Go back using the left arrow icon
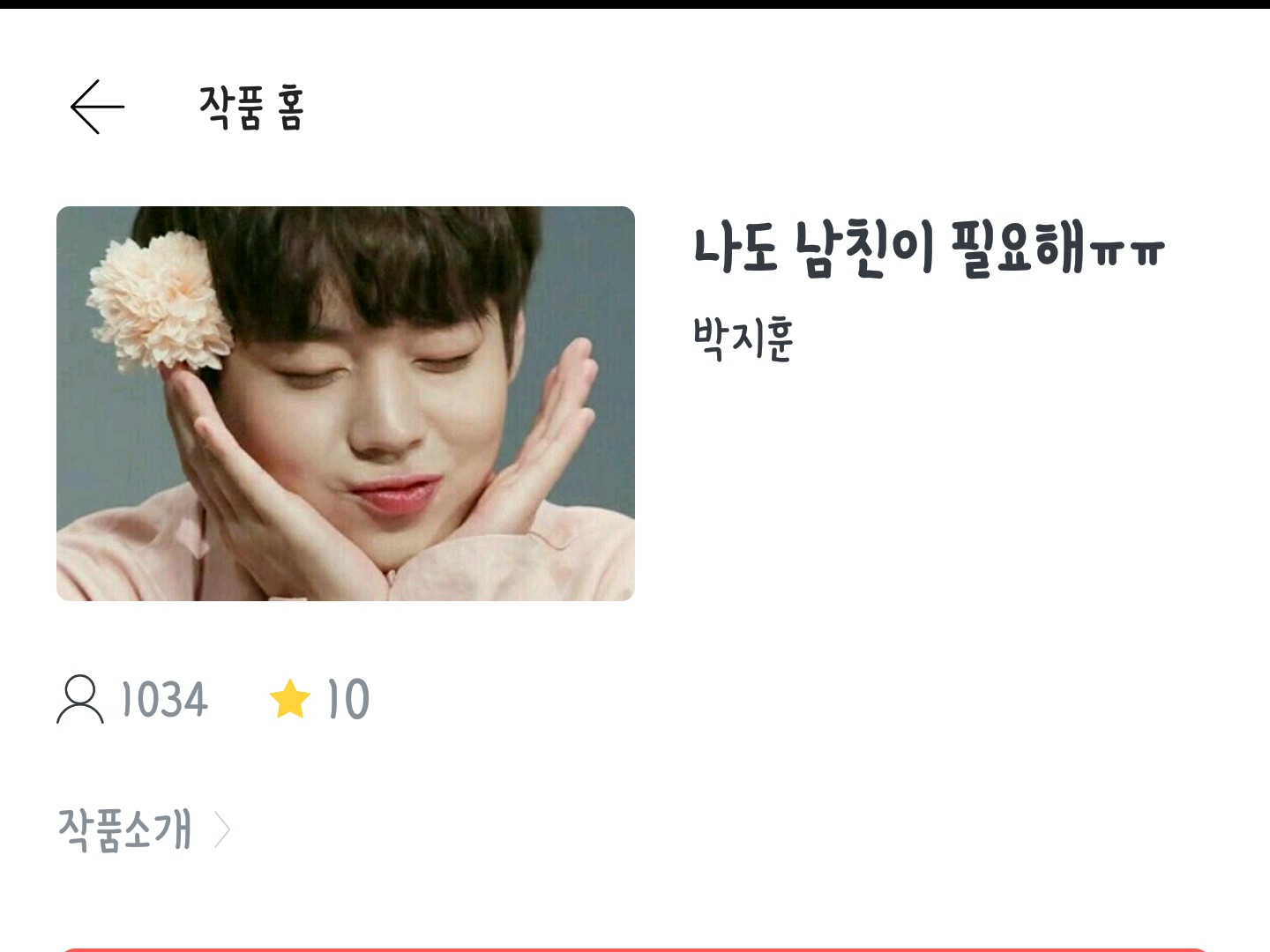Viewport: 1270px width, 952px height. [97, 107]
